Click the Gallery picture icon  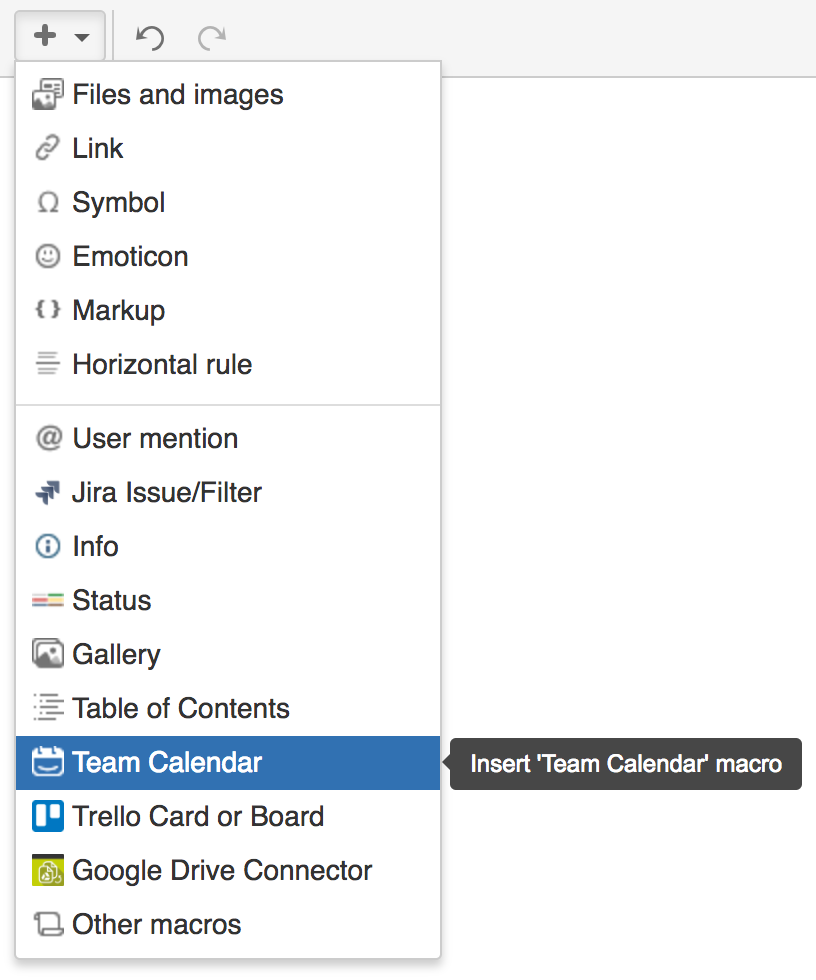48,655
